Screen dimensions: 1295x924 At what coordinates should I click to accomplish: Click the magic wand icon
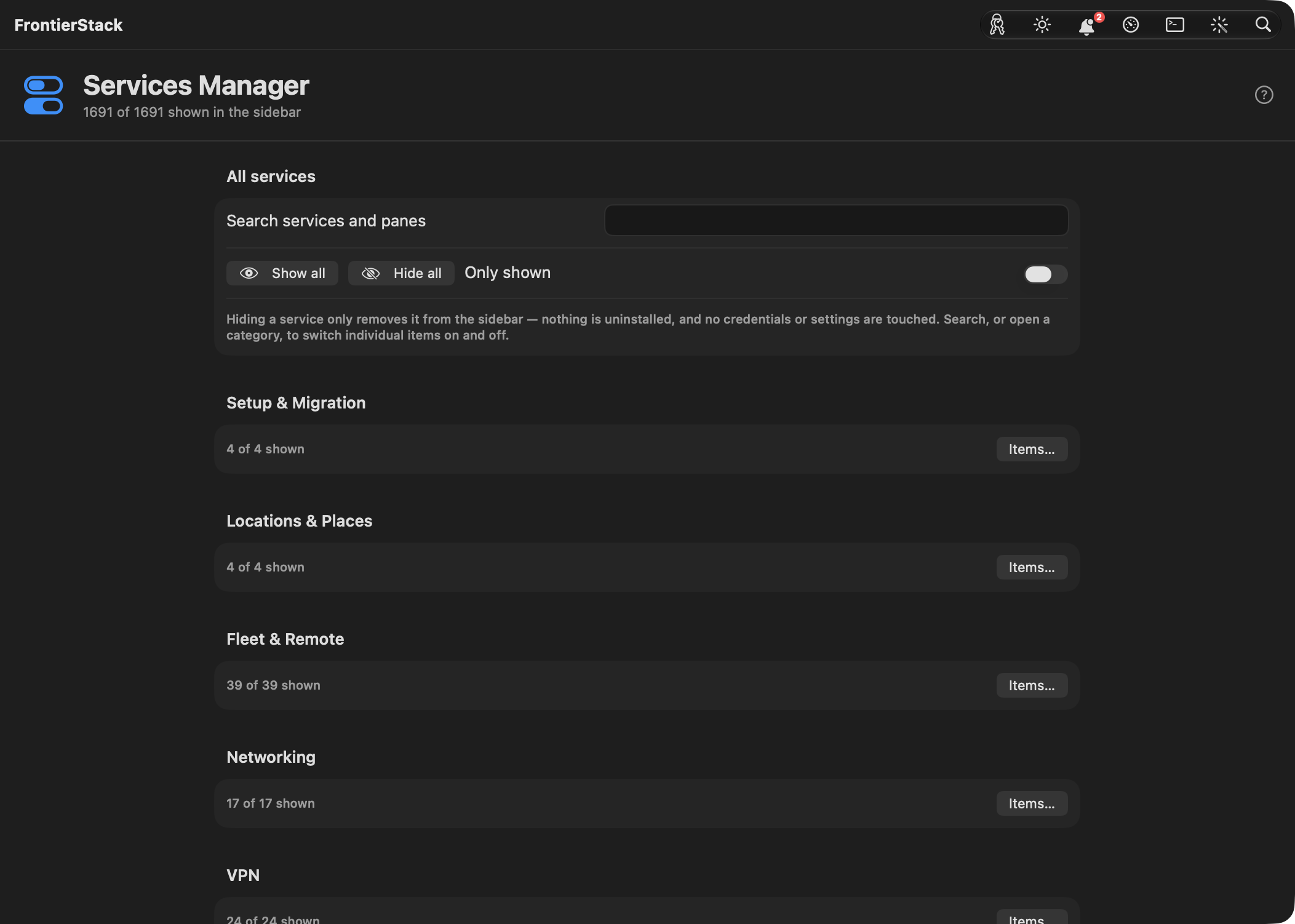tap(1219, 25)
